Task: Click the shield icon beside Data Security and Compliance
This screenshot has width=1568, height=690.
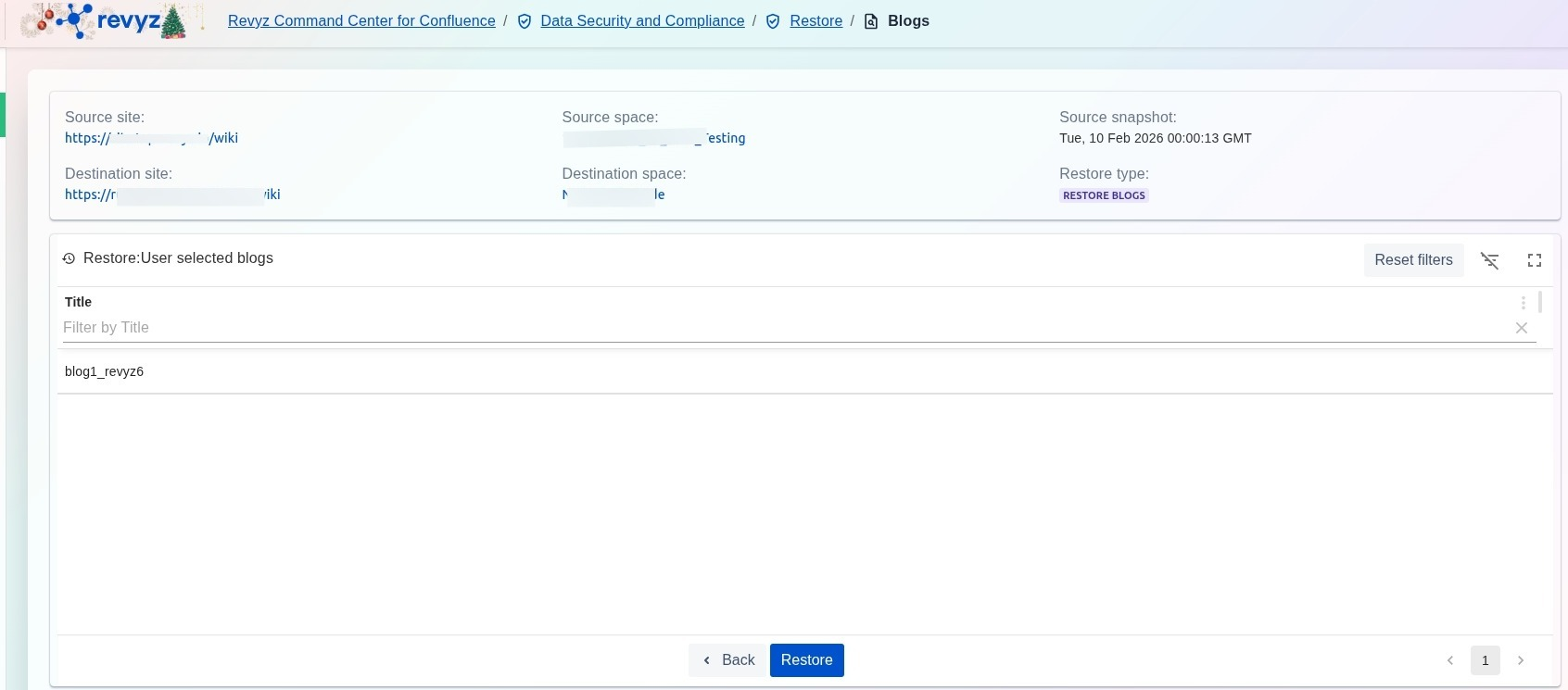Action: coord(525,21)
